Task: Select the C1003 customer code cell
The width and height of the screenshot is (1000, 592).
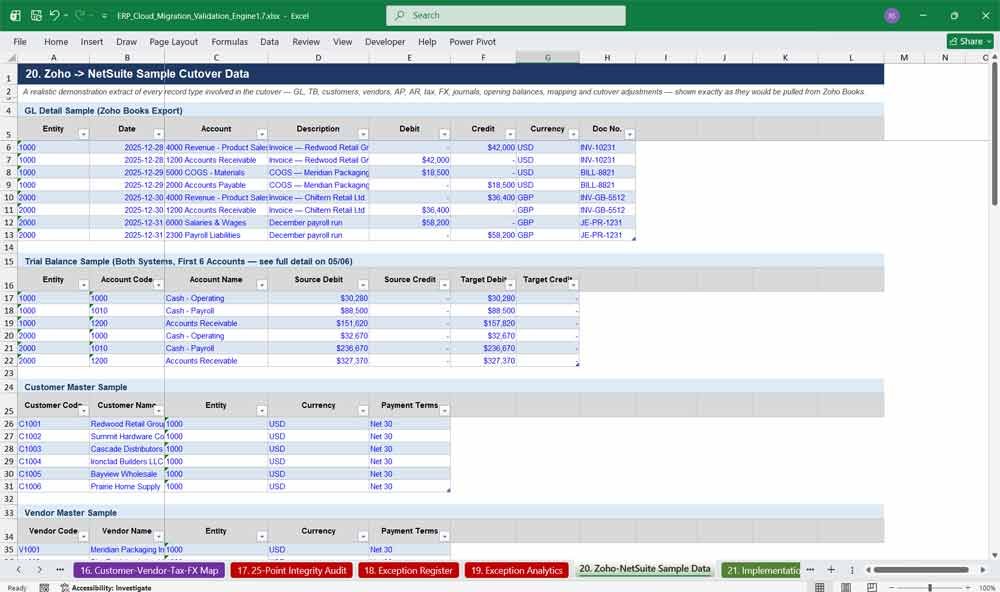Action: click(x=54, y=448)
